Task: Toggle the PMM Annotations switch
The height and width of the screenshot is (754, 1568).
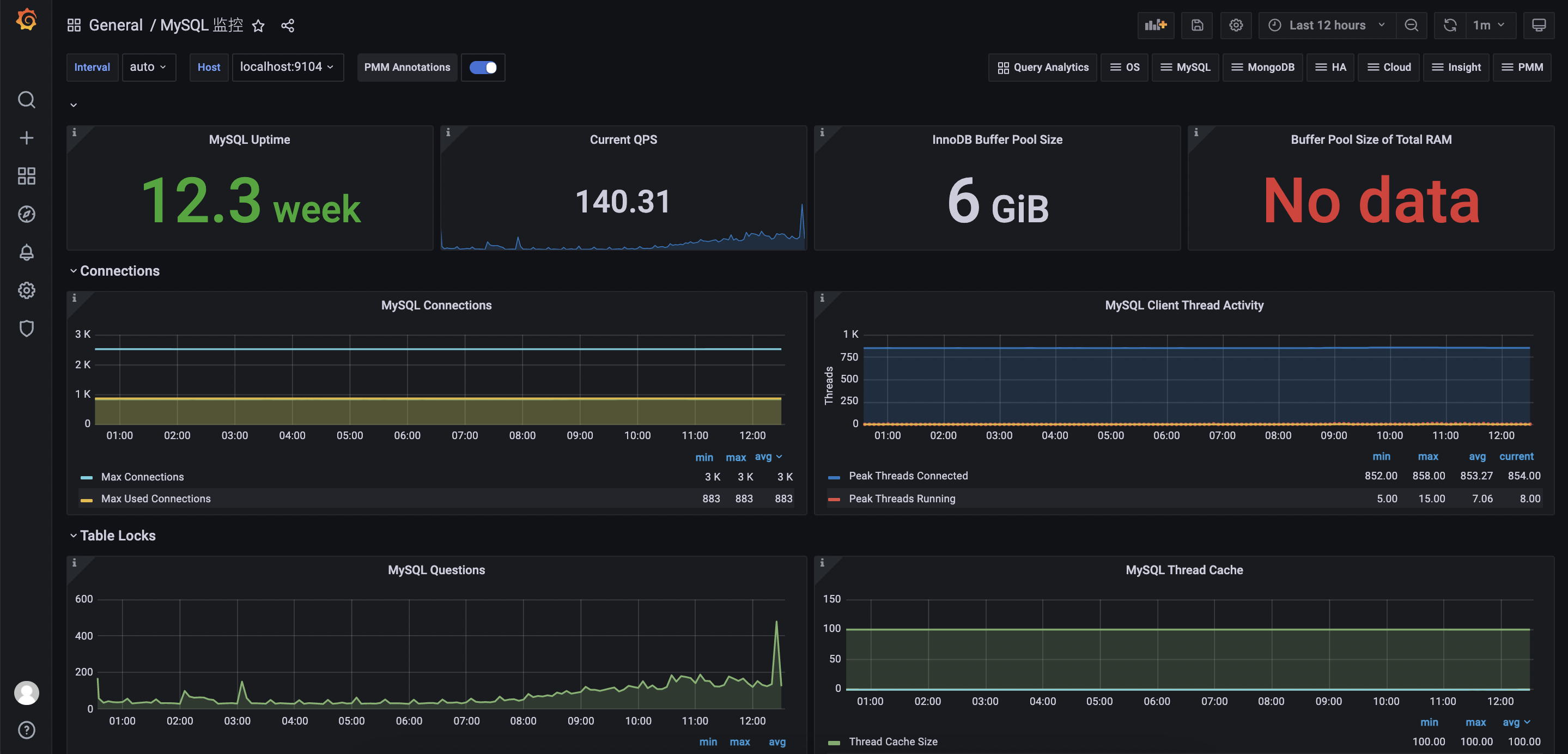Action: click(483, 67)
